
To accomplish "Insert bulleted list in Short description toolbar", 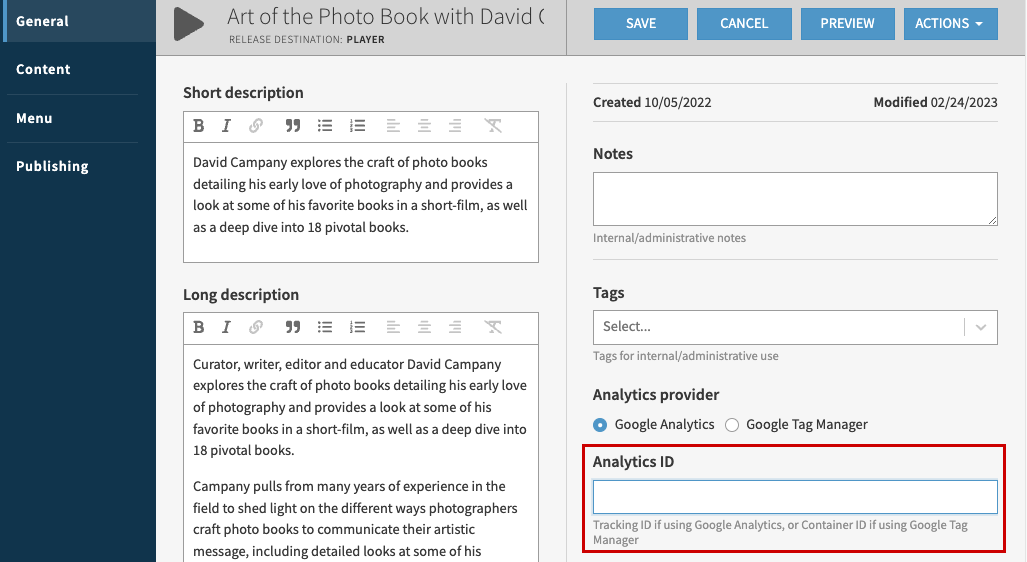I will [325, 126].
